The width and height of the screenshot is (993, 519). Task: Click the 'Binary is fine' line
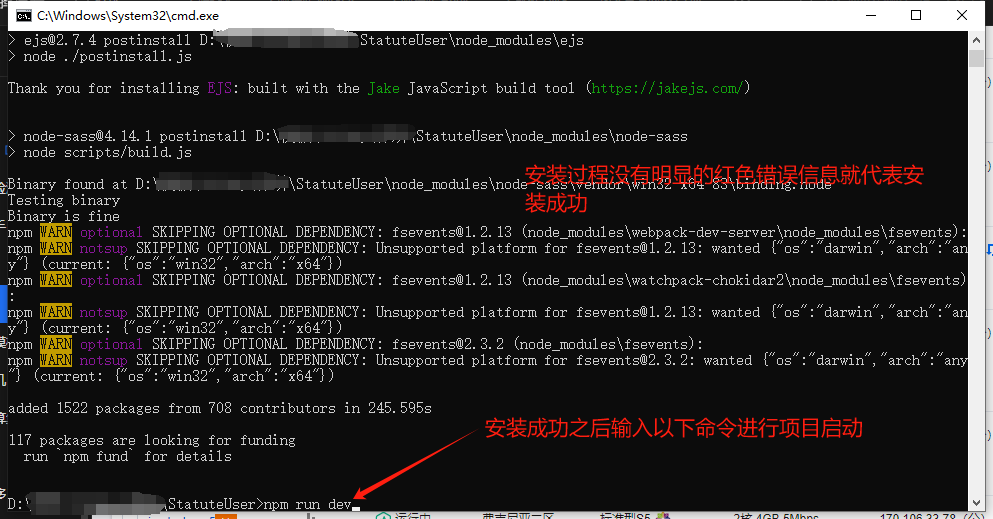coord(63,216)
